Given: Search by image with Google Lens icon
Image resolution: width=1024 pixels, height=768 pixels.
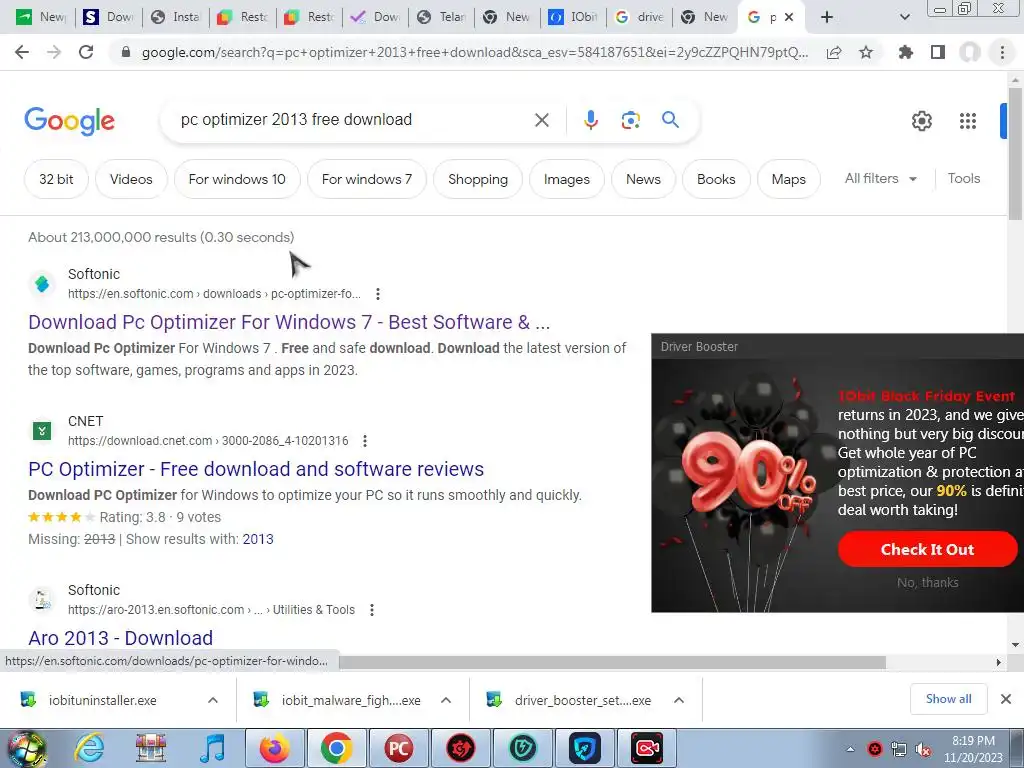Looking at the screenshot, I should coord(630,120).
